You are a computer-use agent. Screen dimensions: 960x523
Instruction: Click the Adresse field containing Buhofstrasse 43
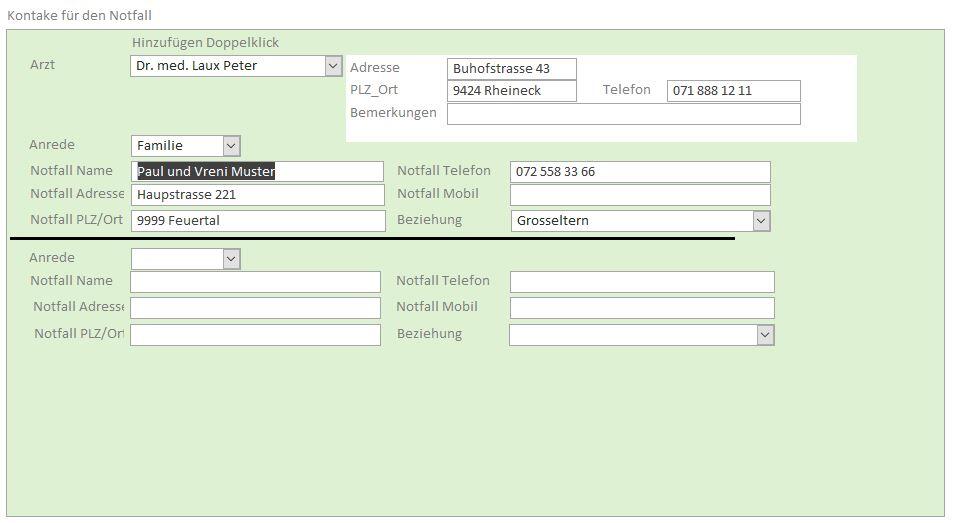(x=511, y=69)
